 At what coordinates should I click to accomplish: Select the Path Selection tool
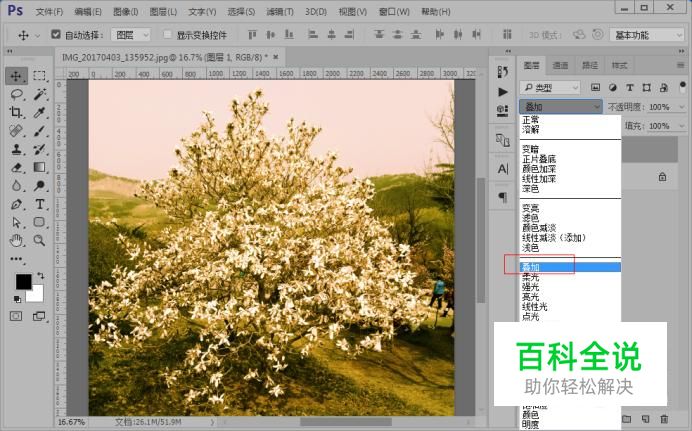pos(16,222)
